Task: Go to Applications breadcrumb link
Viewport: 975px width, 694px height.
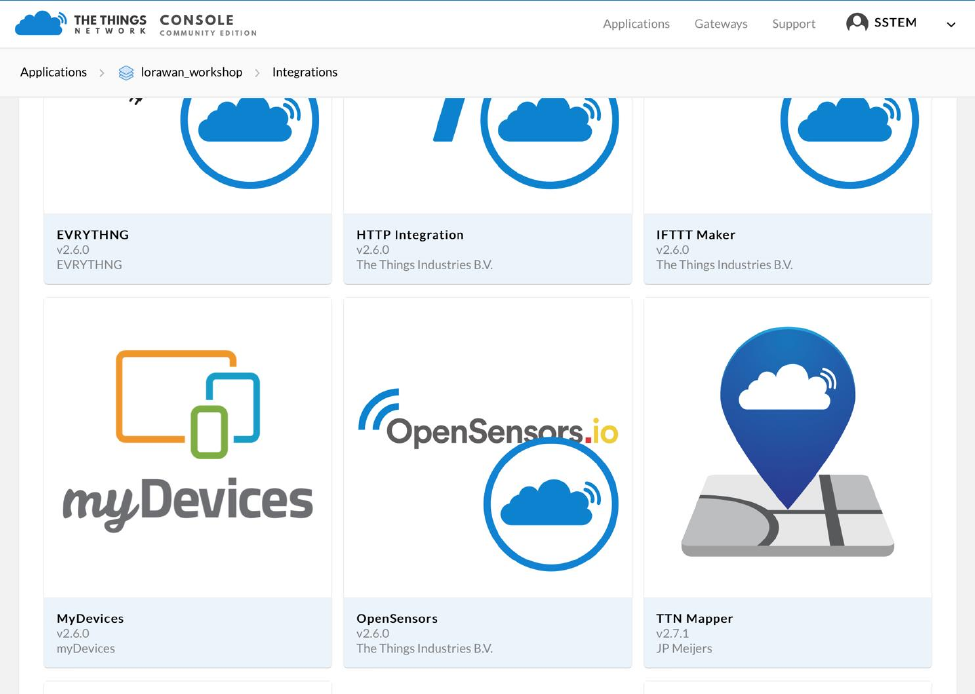Action: [x=53, y=72]
